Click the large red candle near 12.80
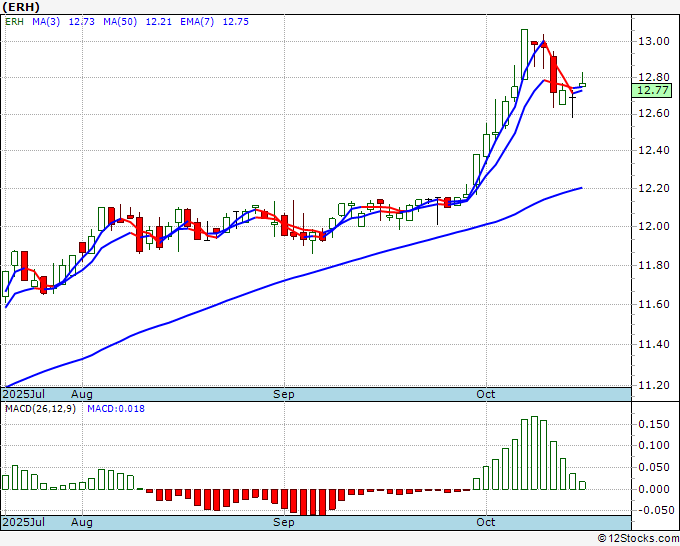This screenshot has height=546, width=680. pyautogui.click(x=553, y=74)
